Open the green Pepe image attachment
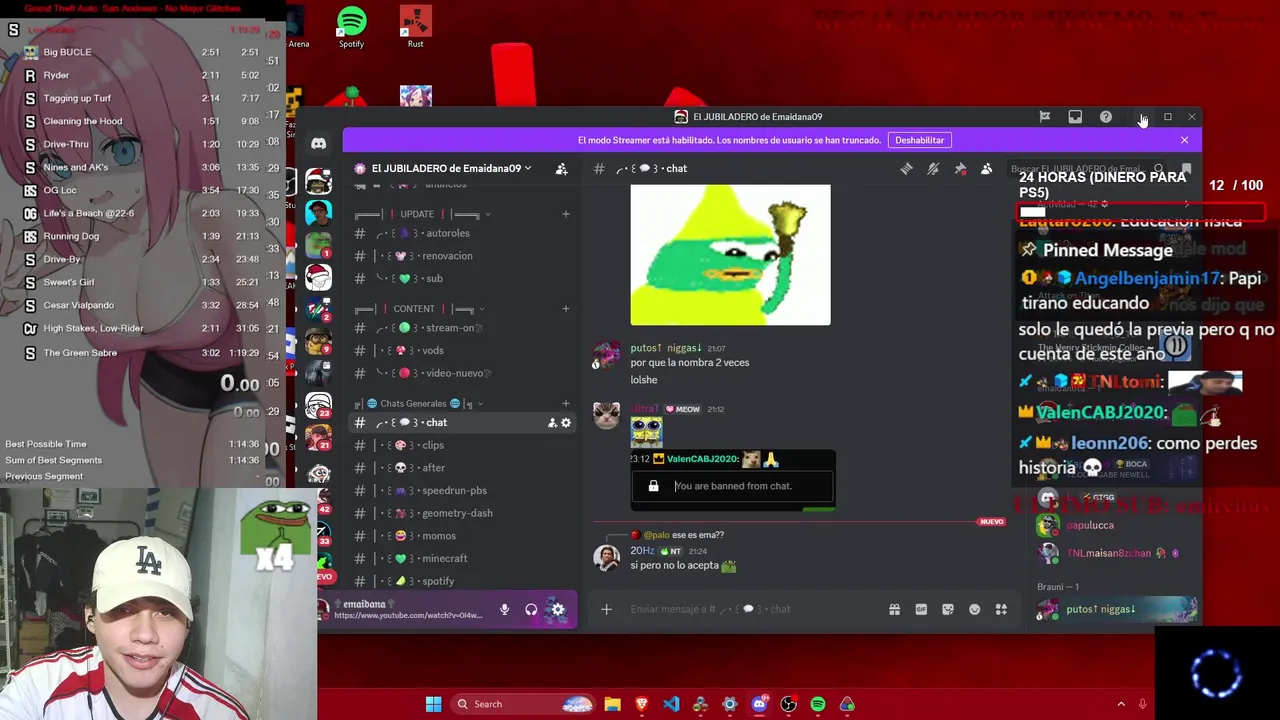Screen dimensions: 1280x720 tap(730, 255)
